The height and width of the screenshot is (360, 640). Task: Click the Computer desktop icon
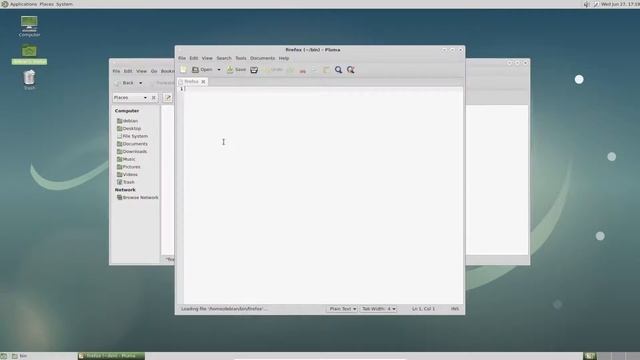click(x=29, y=26)
